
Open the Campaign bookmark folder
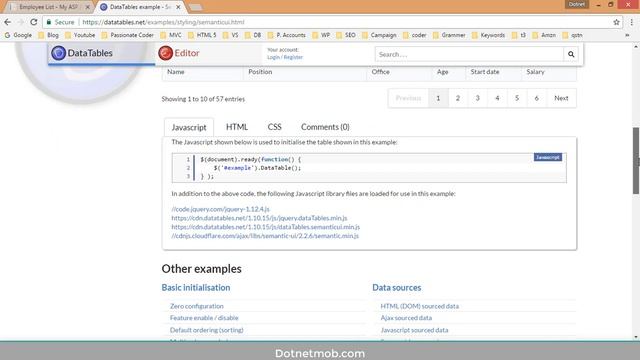(x=379, y=35)
